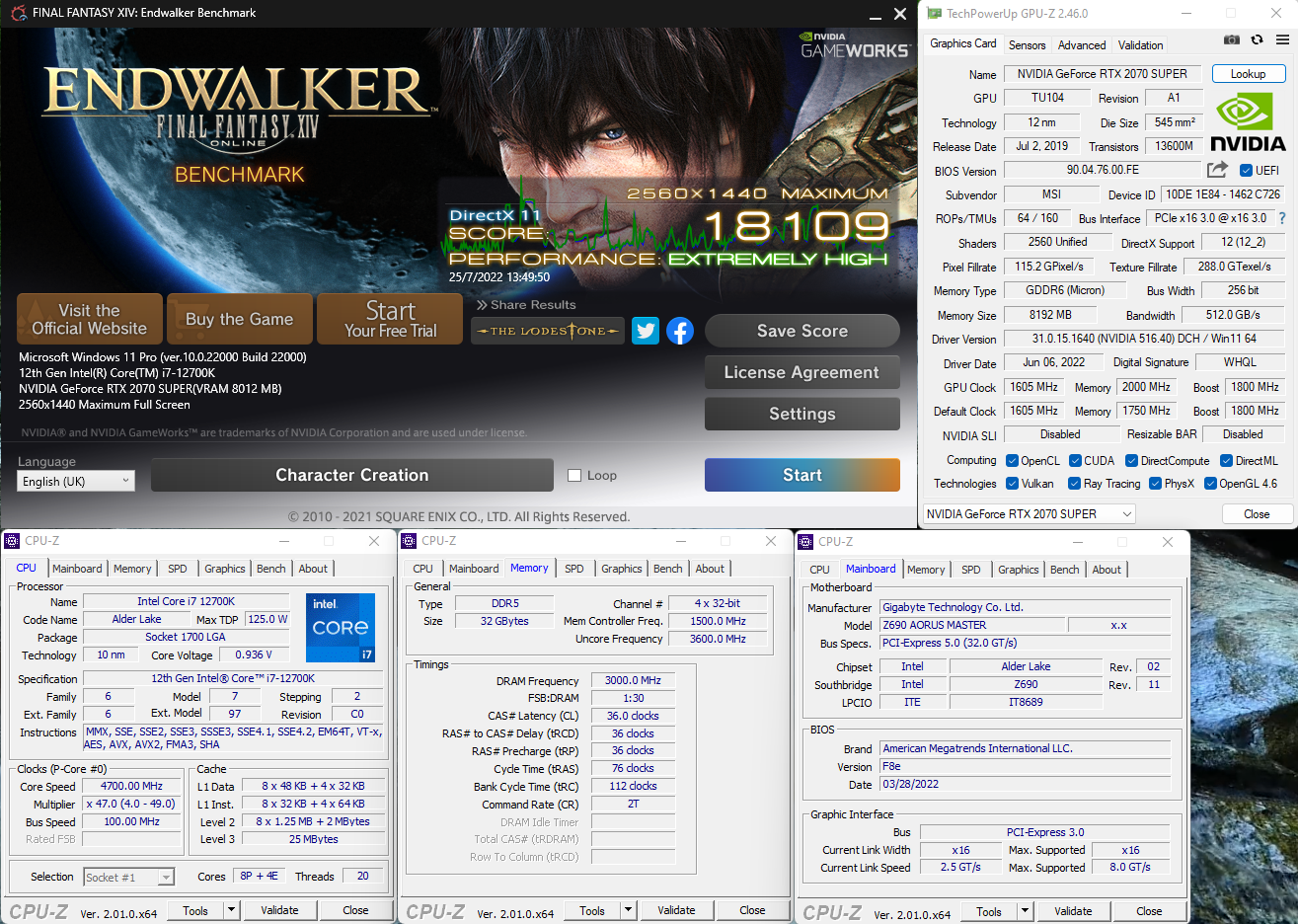The height and width of the screenshot is (924, 1298).
Task: Click the CPU-Z Mainboard window title icon
Action: [x=805, y=542]
